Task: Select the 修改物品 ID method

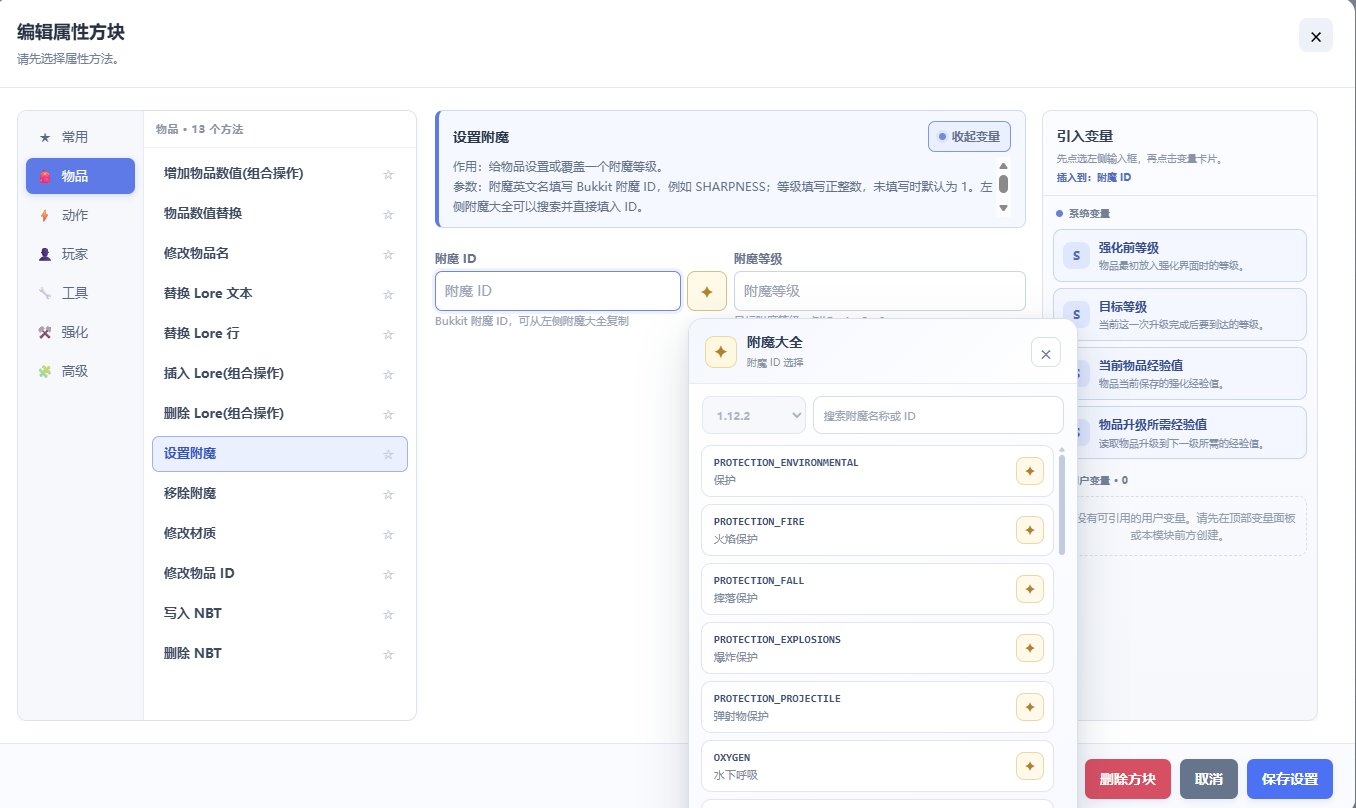Action: (x=280, y=574)
